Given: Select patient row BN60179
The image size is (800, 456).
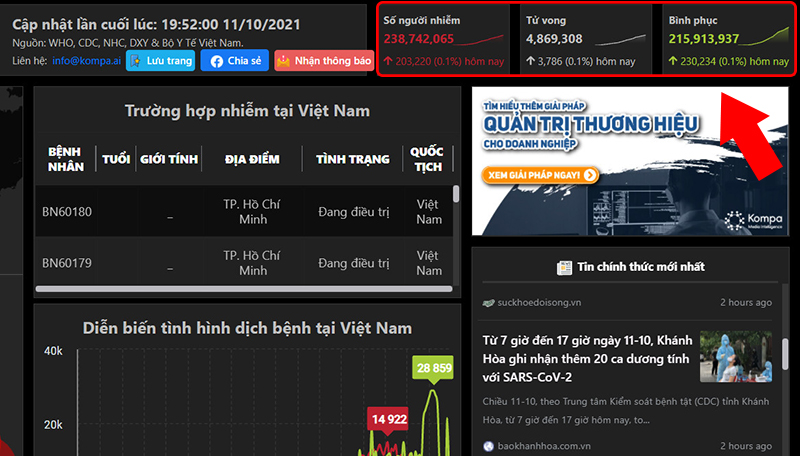Looking at the screenshot, I should point(243,262).
